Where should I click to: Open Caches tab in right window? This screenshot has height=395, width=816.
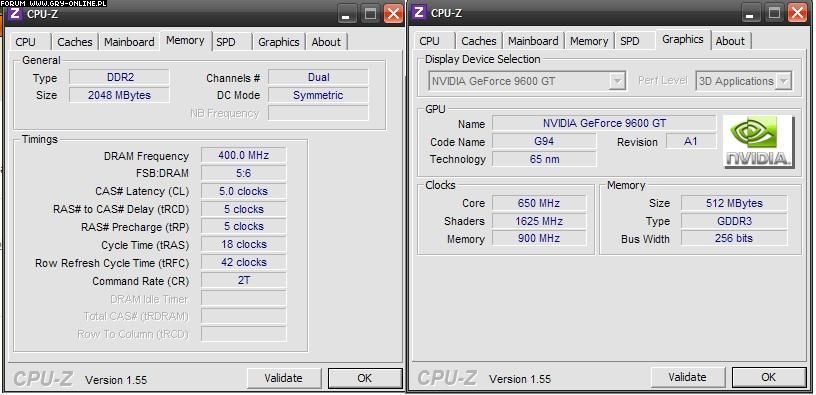click(x=479, y=41)
